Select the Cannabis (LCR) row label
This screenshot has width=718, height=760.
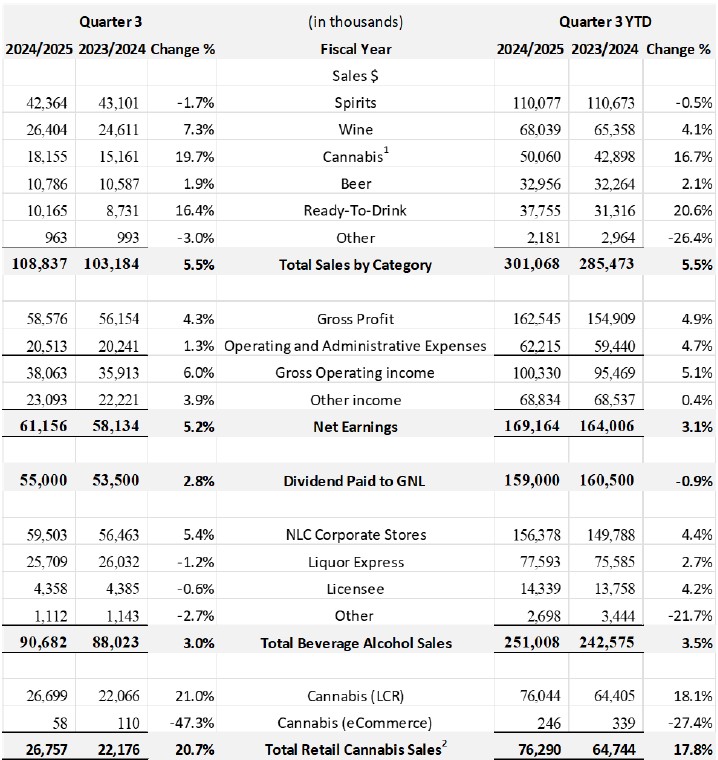[x=355, y=697]
